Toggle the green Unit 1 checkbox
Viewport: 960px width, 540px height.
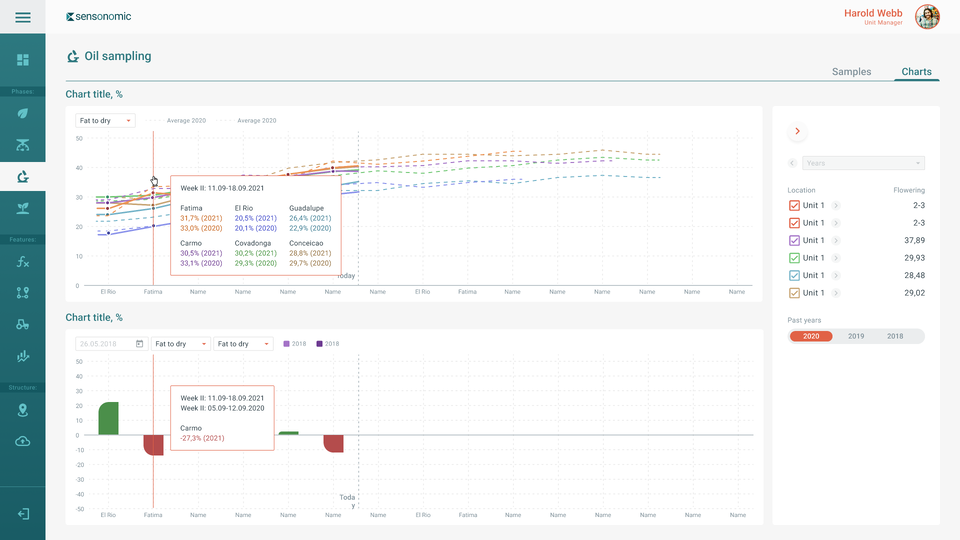point(795,258)
